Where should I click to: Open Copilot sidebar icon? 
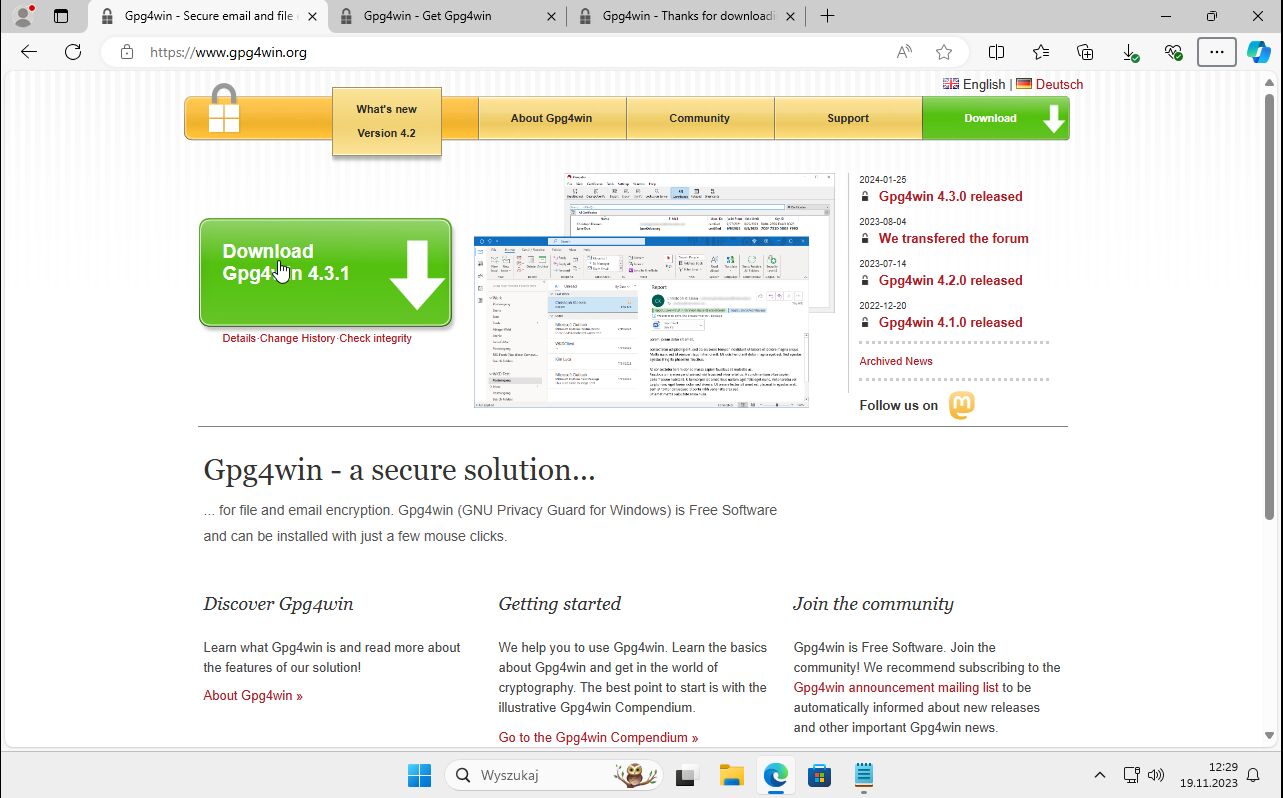tap(1257, 53)
